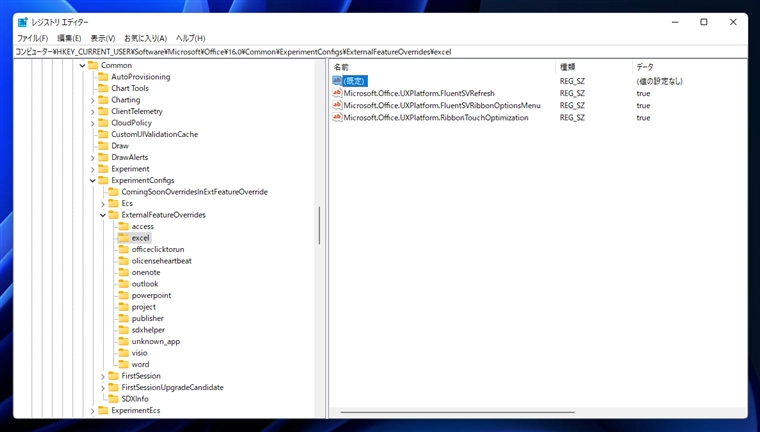Image resolution: width=760 pixels, height=432 pixels.
Task: Collapse the Common tree node
Action: [82, 65]
